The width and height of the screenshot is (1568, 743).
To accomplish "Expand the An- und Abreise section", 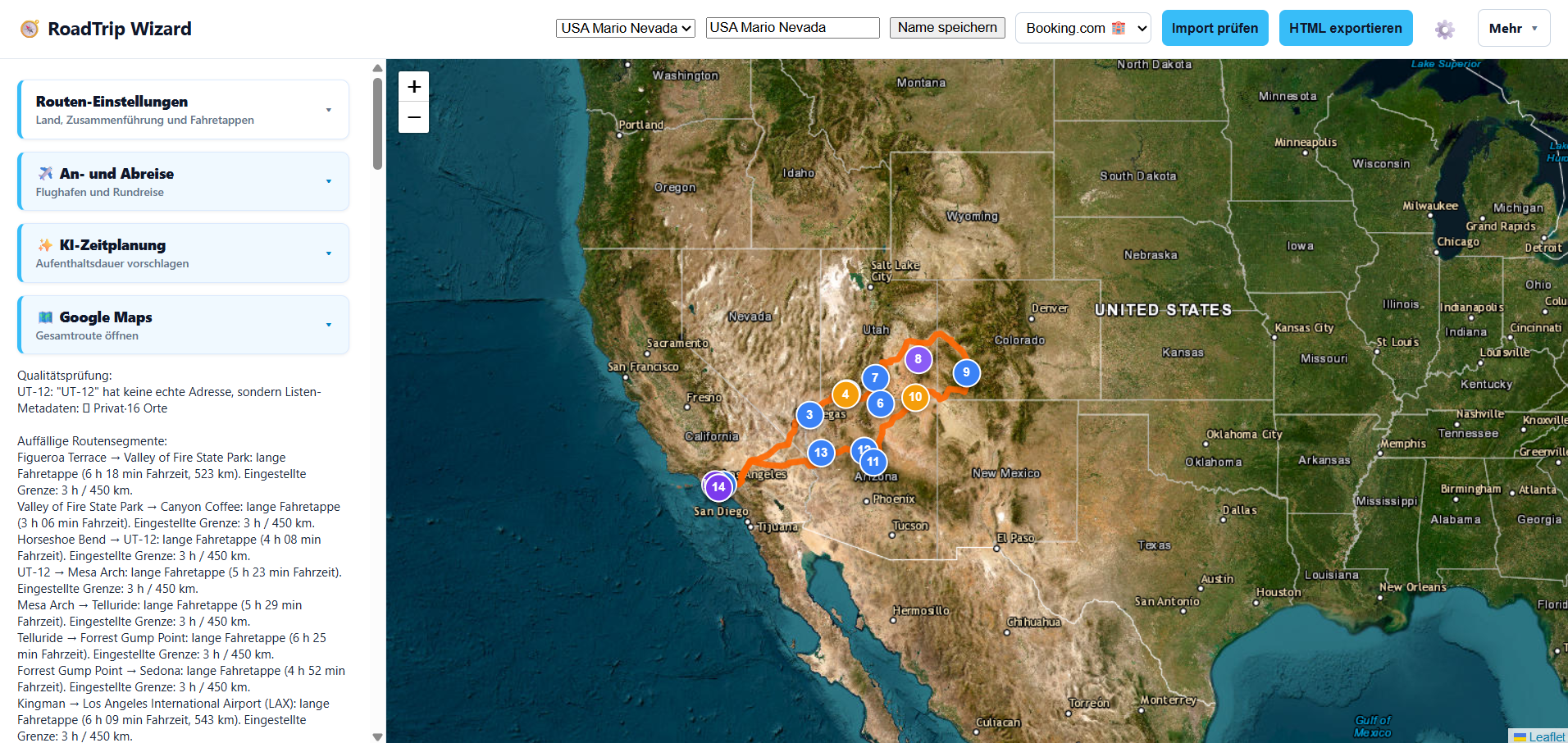I will [184, 181].
